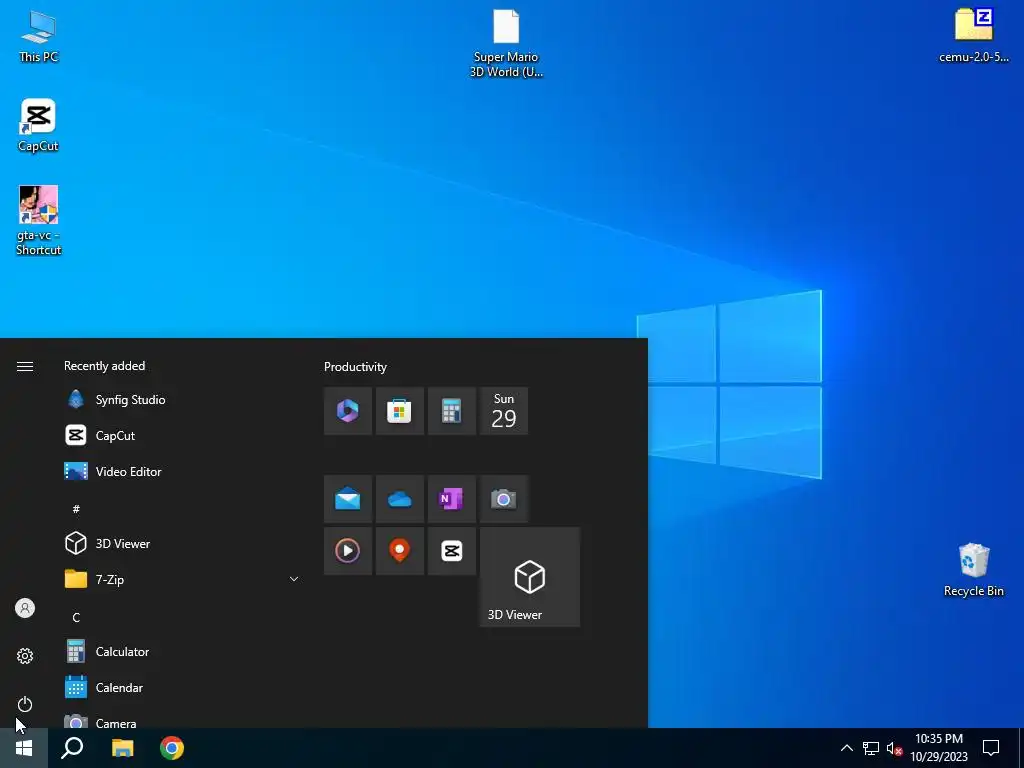Expand the 7-Zip folder chevron
Image resolution: width=1024 pixels, height=768 pixels.
click(294, 579)
